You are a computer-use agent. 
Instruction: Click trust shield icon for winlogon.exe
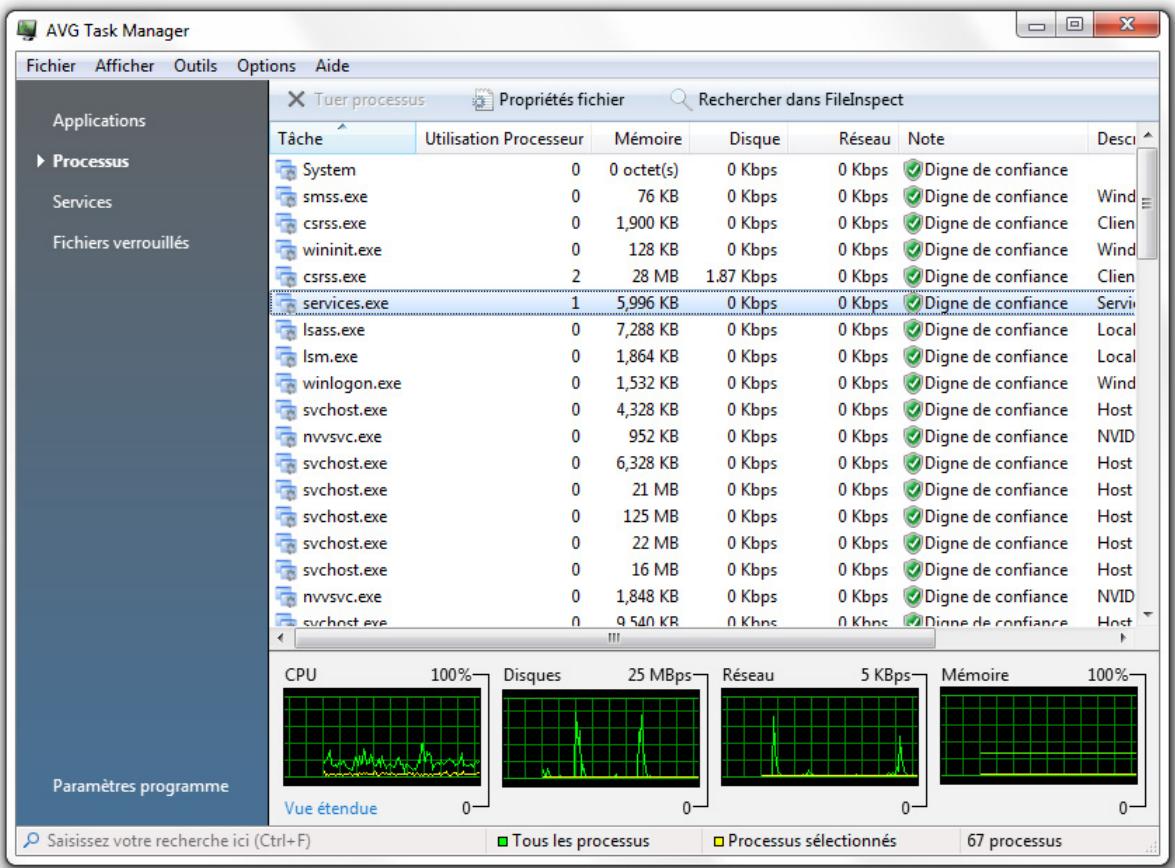(x=913, y=384)
